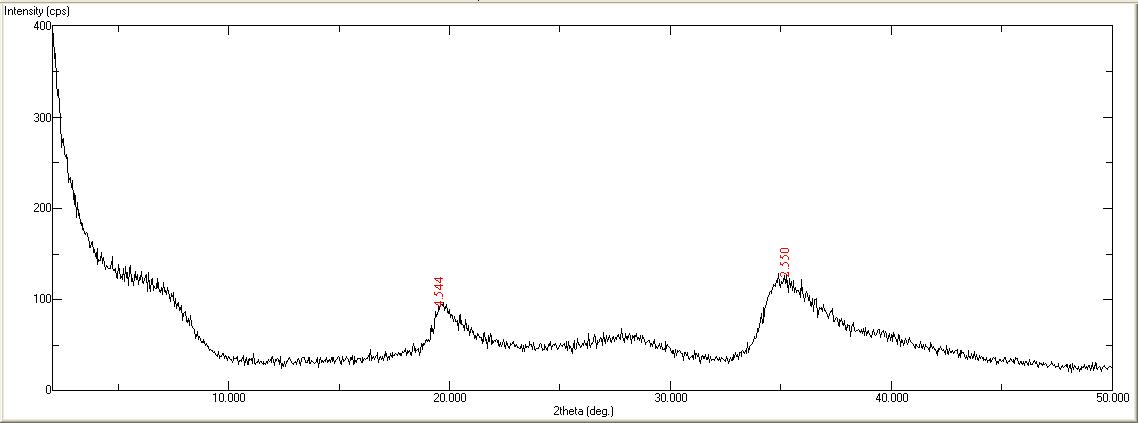
Task: Click the 400 intensity tick label
Action: [x=41, y=27]
